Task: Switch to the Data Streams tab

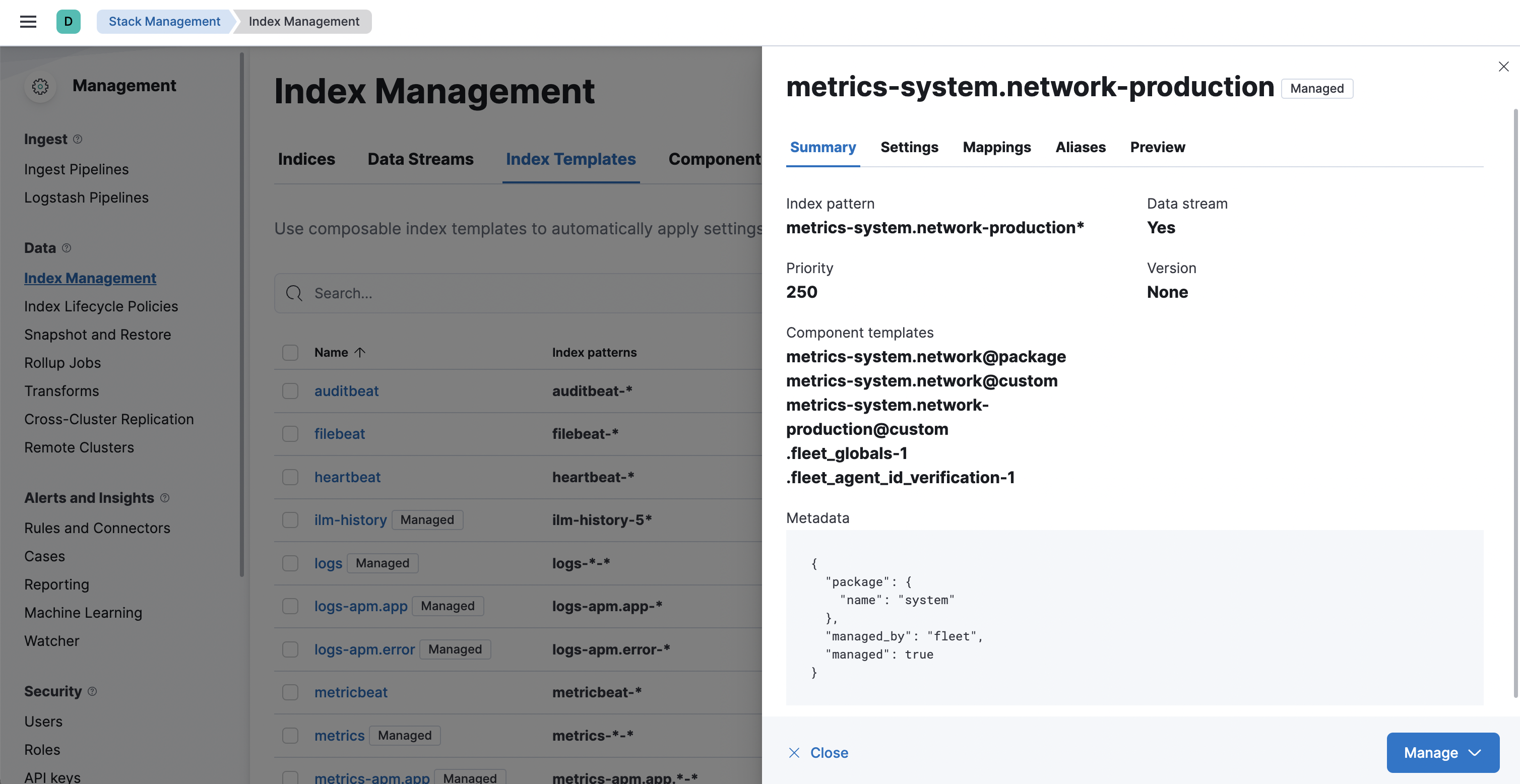Action: pyautogui.click(x=420, y=159)
